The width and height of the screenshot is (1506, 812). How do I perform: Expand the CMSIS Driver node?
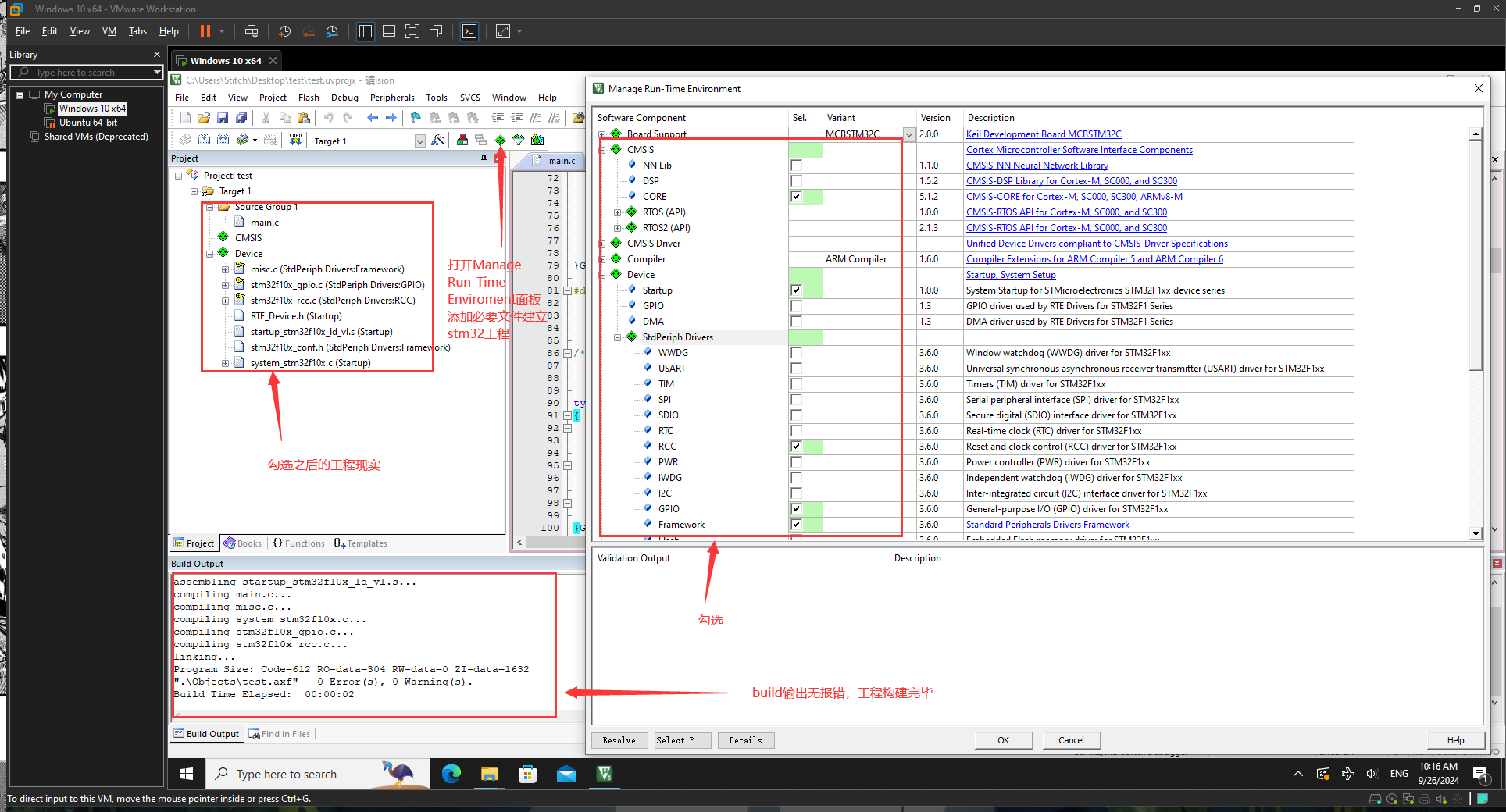coord(602,244)
